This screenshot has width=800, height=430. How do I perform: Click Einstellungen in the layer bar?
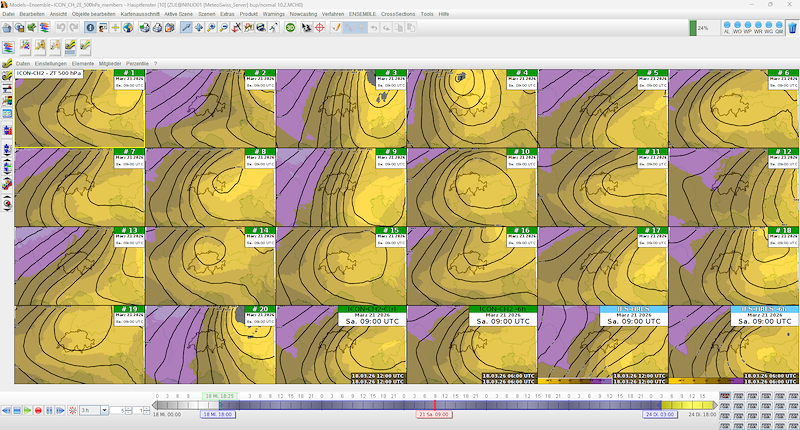pyautogui.click(x=50, y=63)
